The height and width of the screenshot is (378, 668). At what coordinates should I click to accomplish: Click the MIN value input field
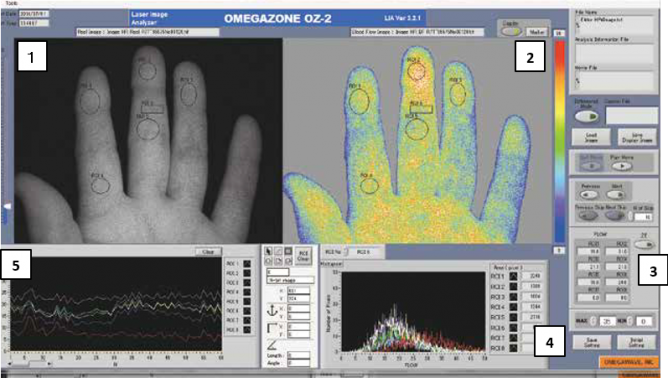pyautogui.click(x=644, y=321)
